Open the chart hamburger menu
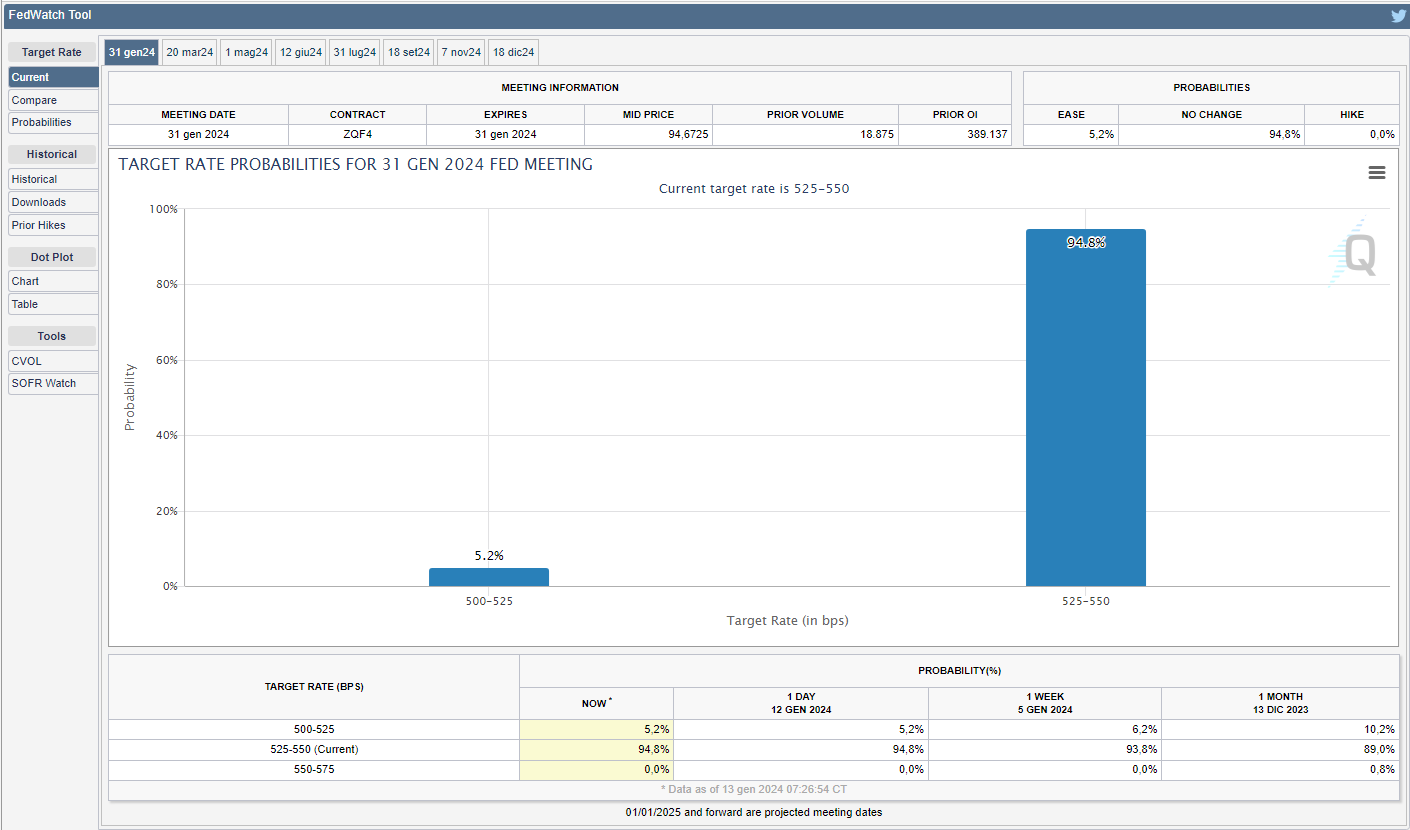1410x830 pixels. point(1376,173)
